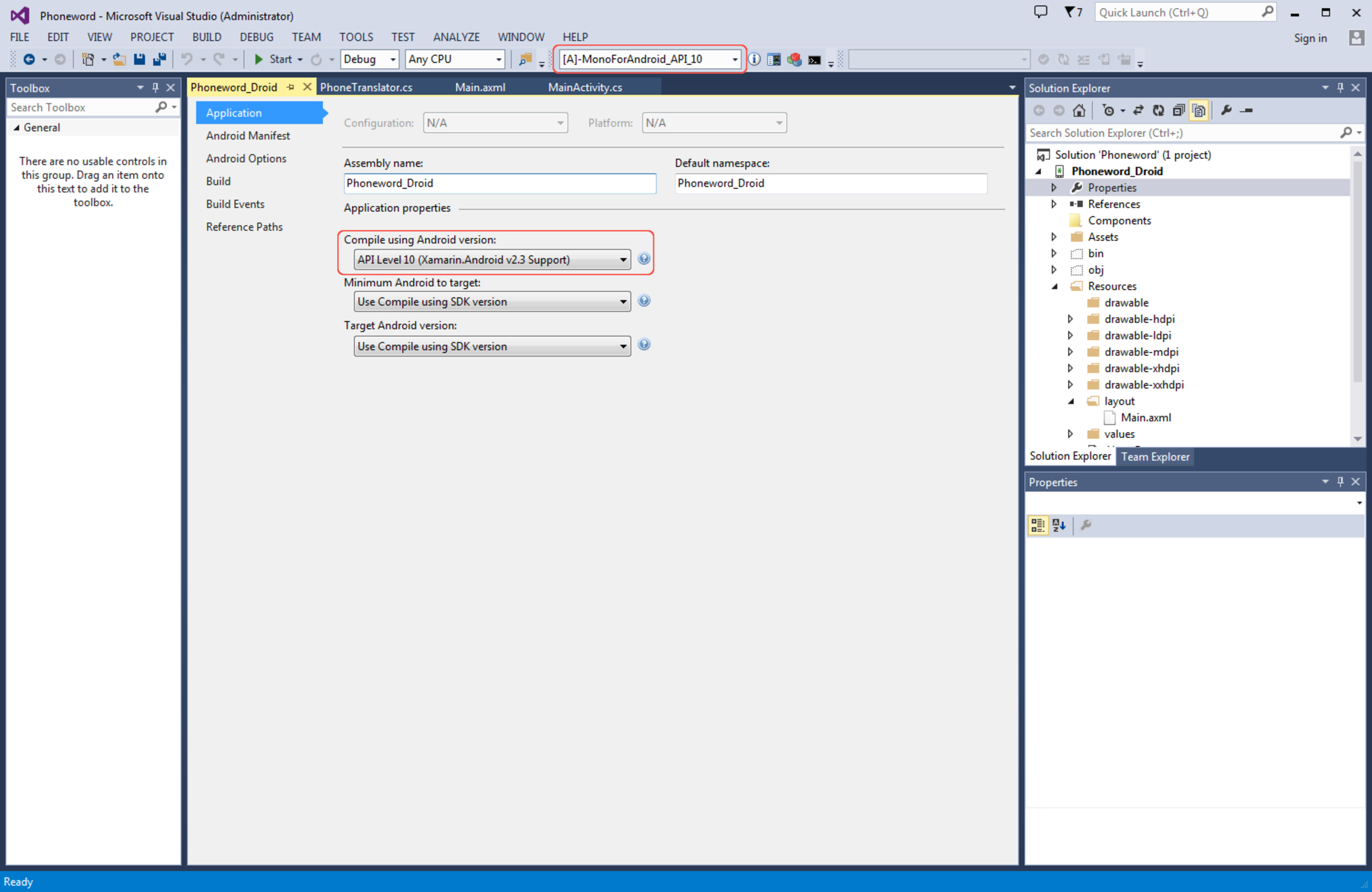Toggle Categorized view in Properties panel
Image resolution: width=1372 pixels, height=892 pixels.
(x=1038, y=525)
